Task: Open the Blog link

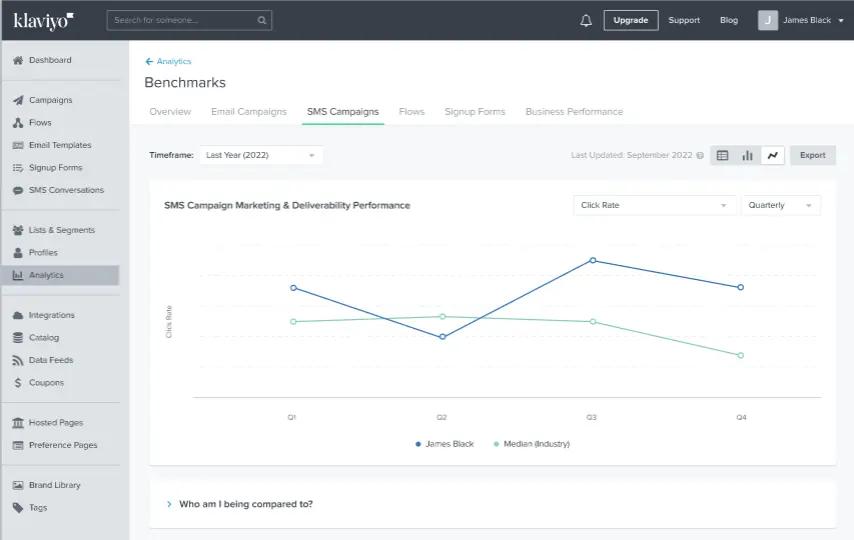Action: tap(729, 20)
